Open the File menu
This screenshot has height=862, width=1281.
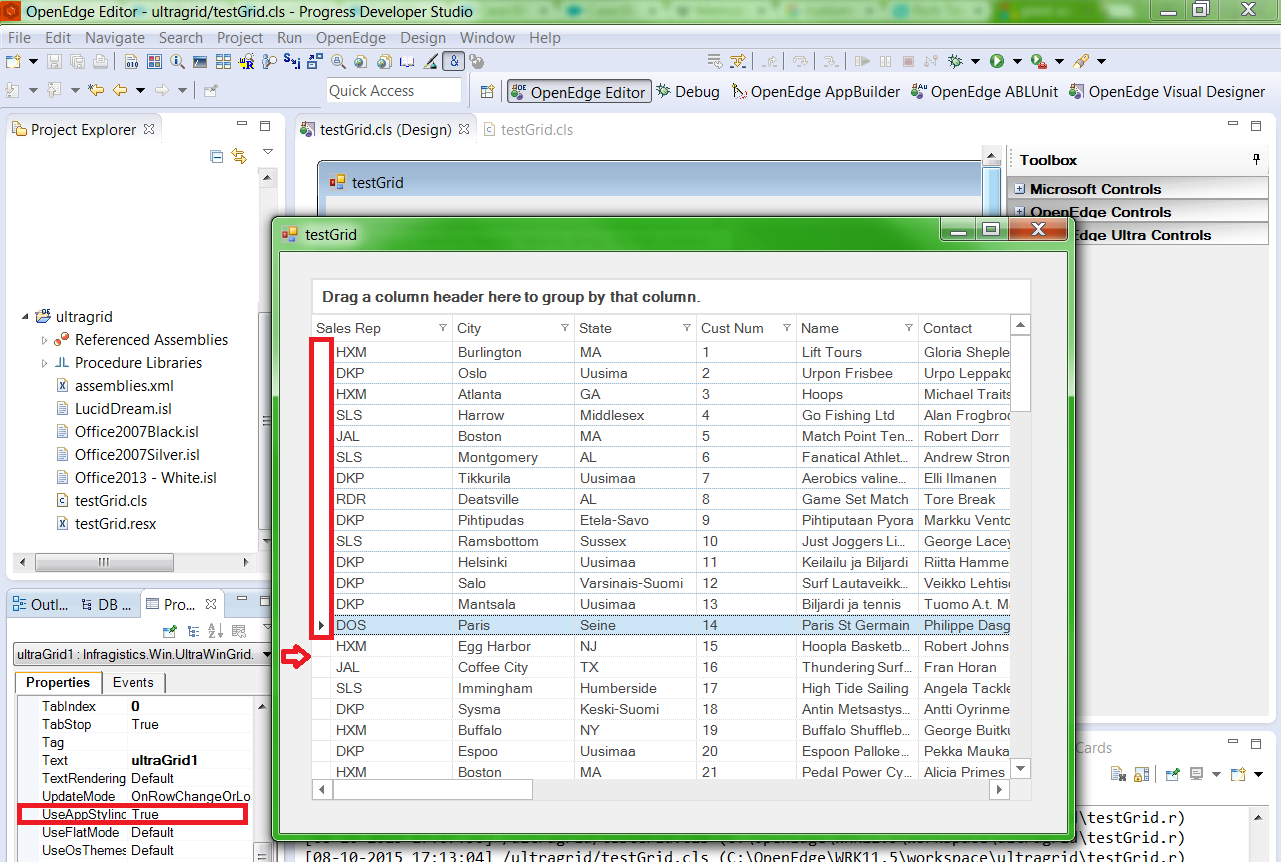pyautogui.click(x=19, y=38)
